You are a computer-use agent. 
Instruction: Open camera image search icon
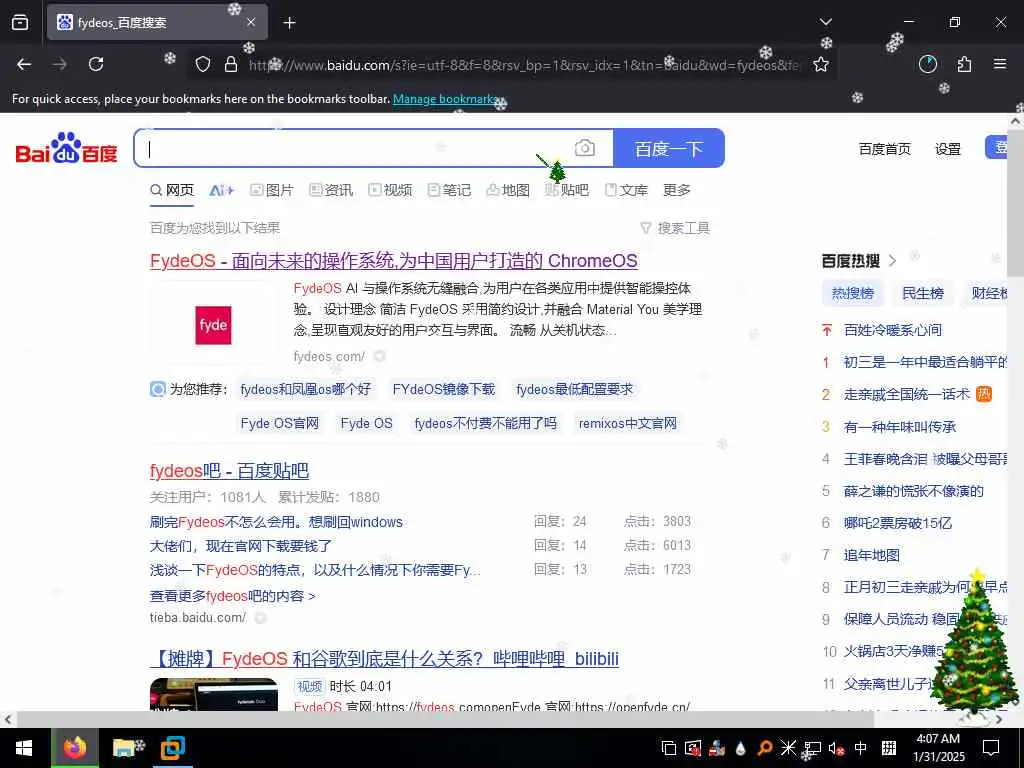point(584,148)
